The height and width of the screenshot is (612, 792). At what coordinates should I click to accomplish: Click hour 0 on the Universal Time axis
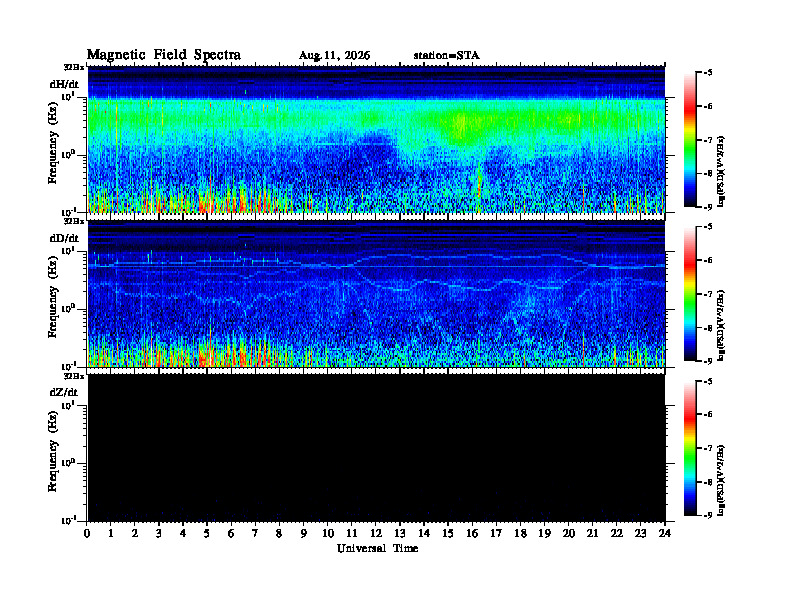pos(87,534)
